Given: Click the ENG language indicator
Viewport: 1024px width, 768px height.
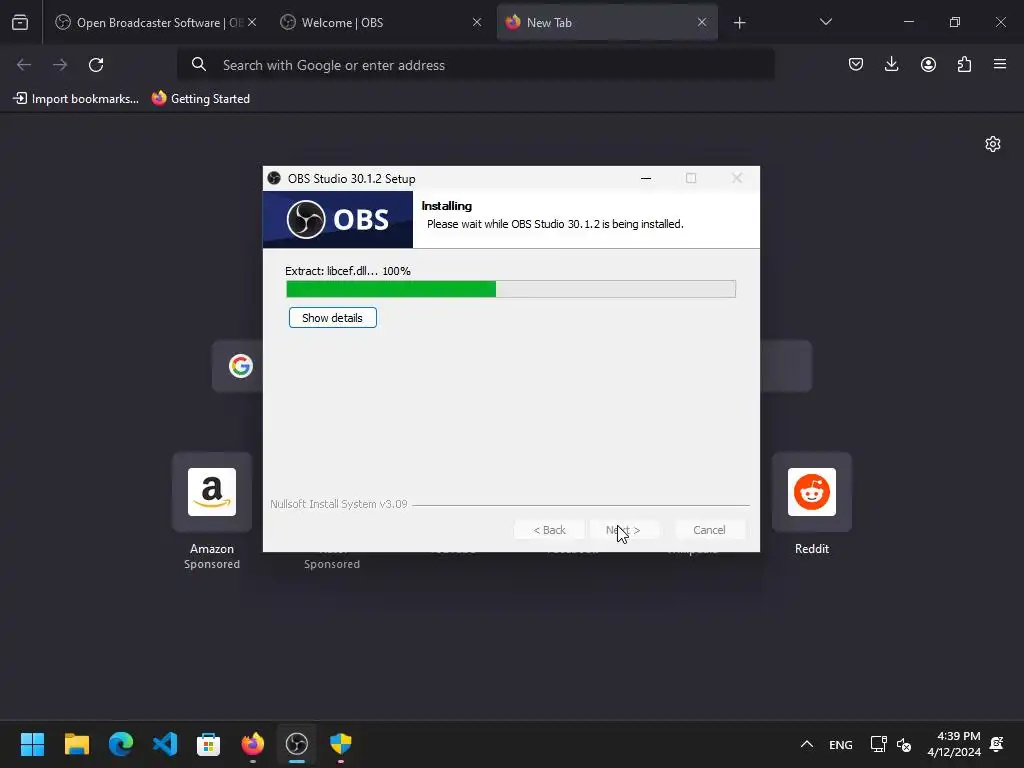Looking at the screenshot, I should (x=840, y=744).
